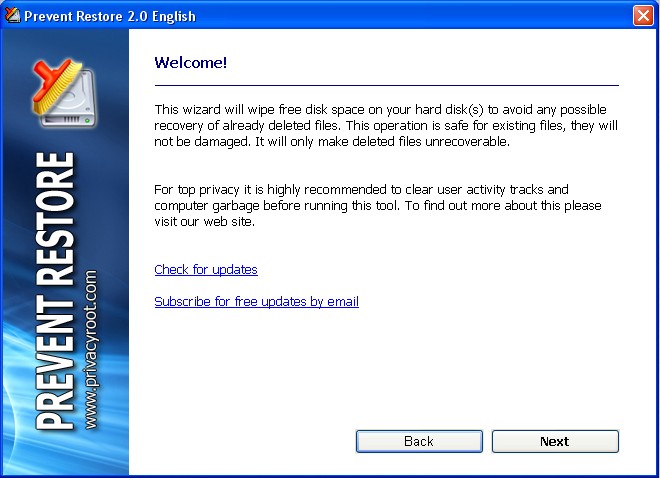Click the hard disk broom logo icon

64,93
